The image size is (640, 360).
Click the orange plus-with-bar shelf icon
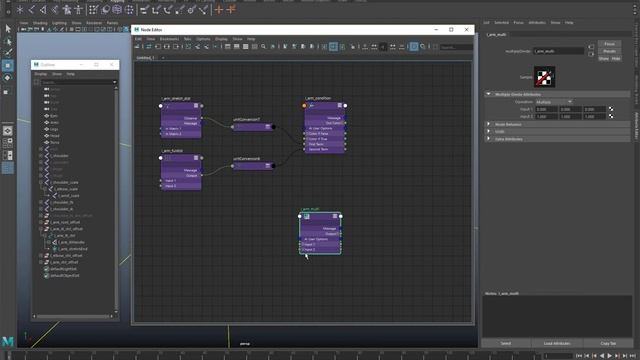[231, 10]
